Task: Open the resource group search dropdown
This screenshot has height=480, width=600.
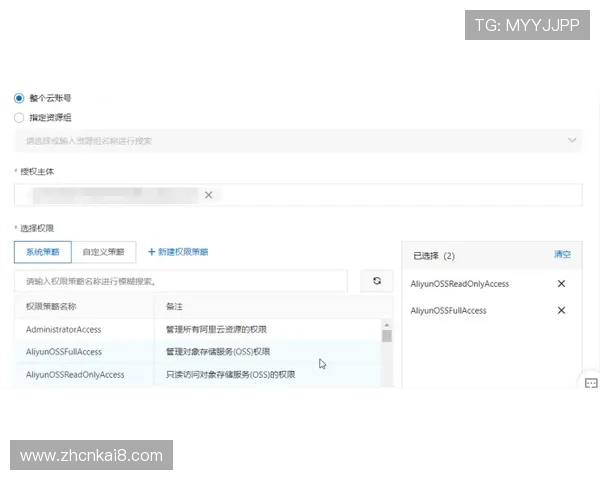Action: (x=298, y=141)
